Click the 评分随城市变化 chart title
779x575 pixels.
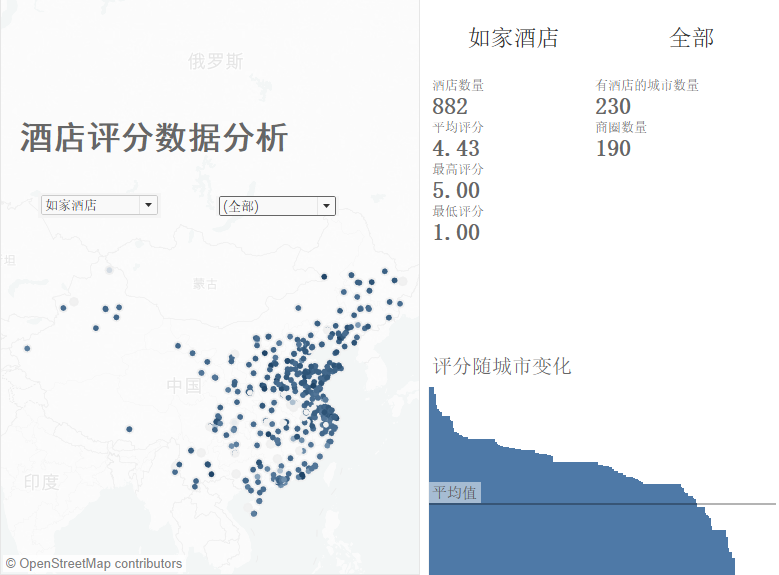[501, 366]
